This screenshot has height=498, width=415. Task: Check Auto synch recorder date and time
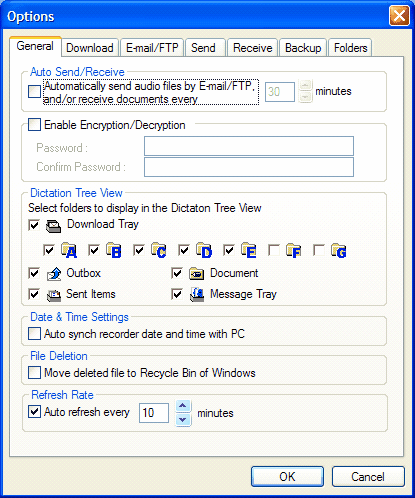click(x=34, y=334)
